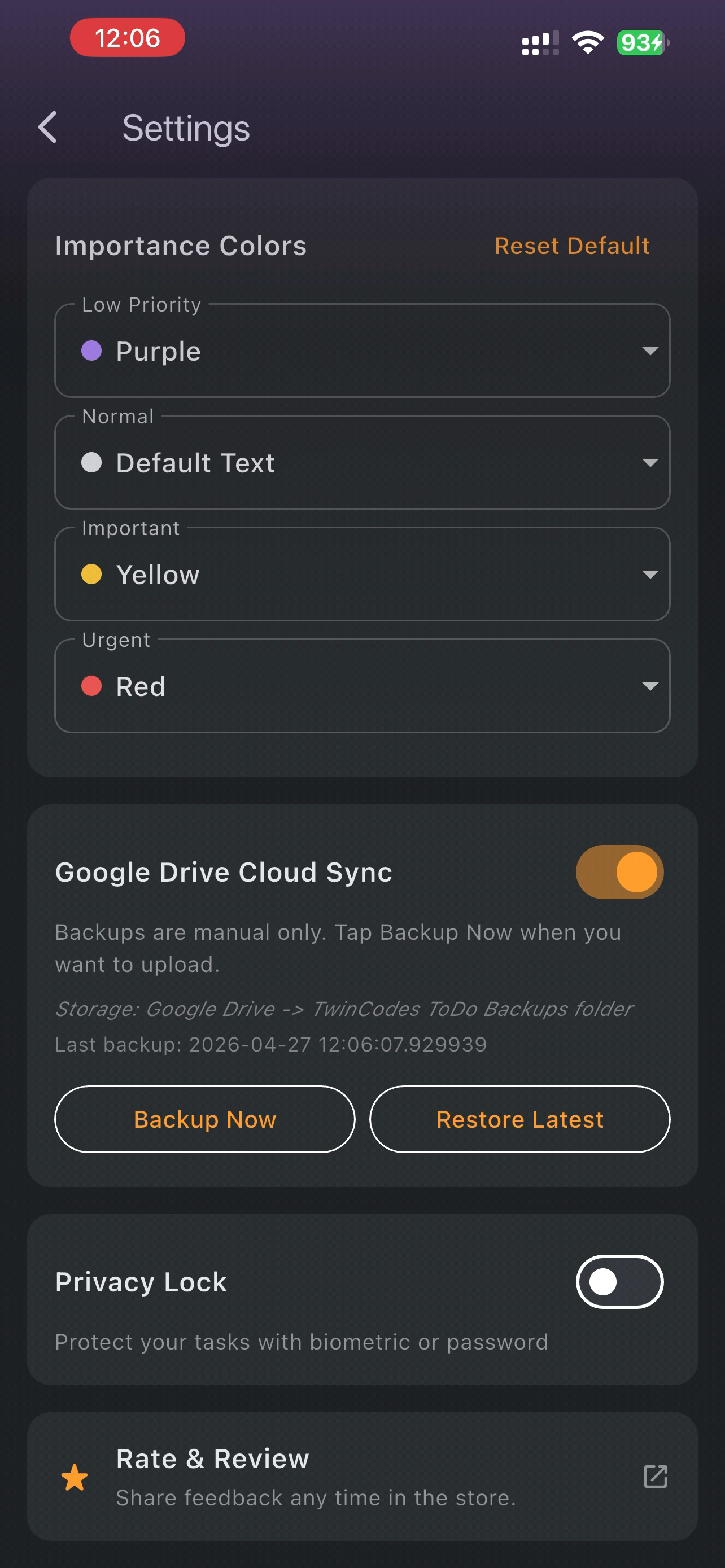
Task: Tap the purple color dot
Action: pos(91,351)
